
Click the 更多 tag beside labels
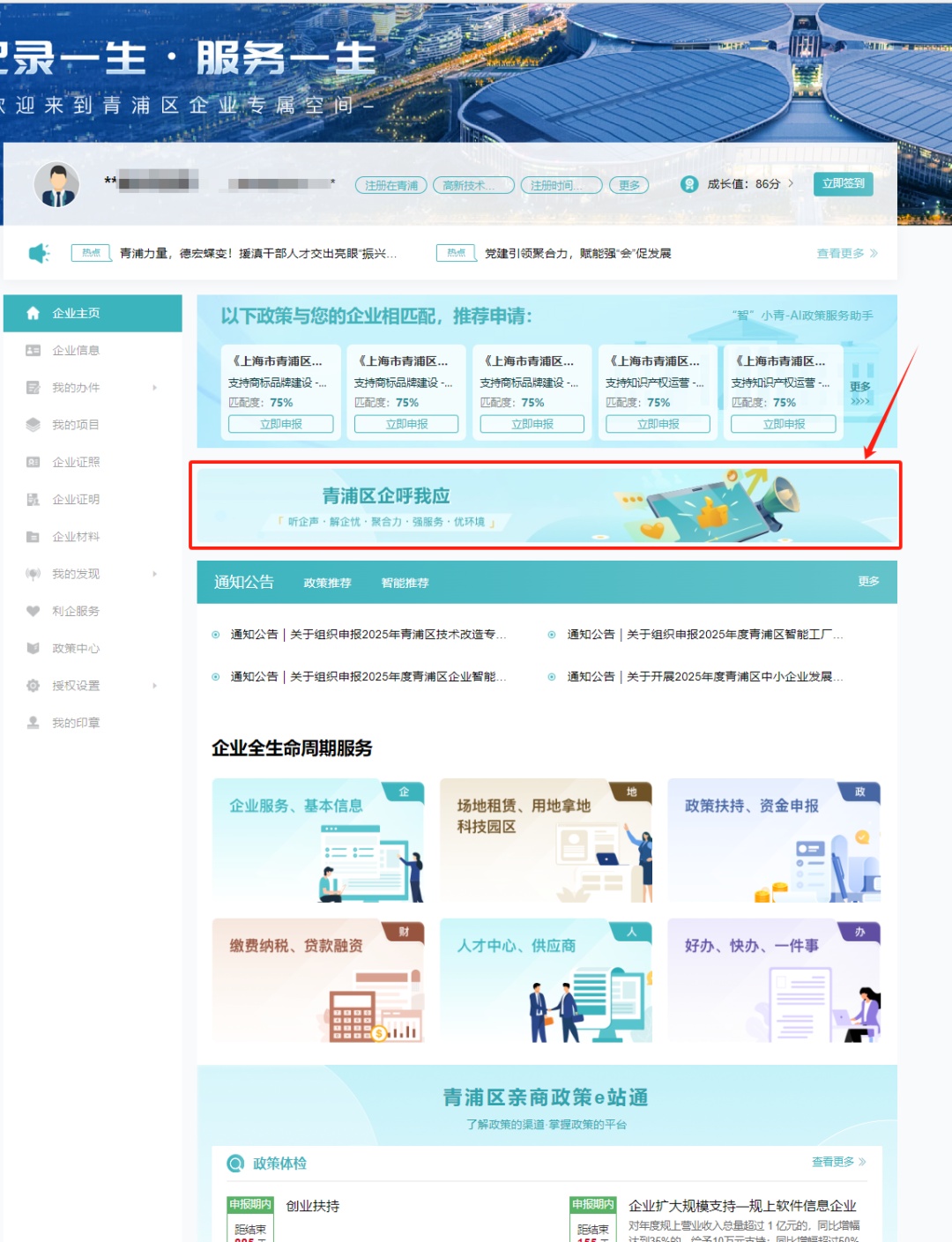628,185
